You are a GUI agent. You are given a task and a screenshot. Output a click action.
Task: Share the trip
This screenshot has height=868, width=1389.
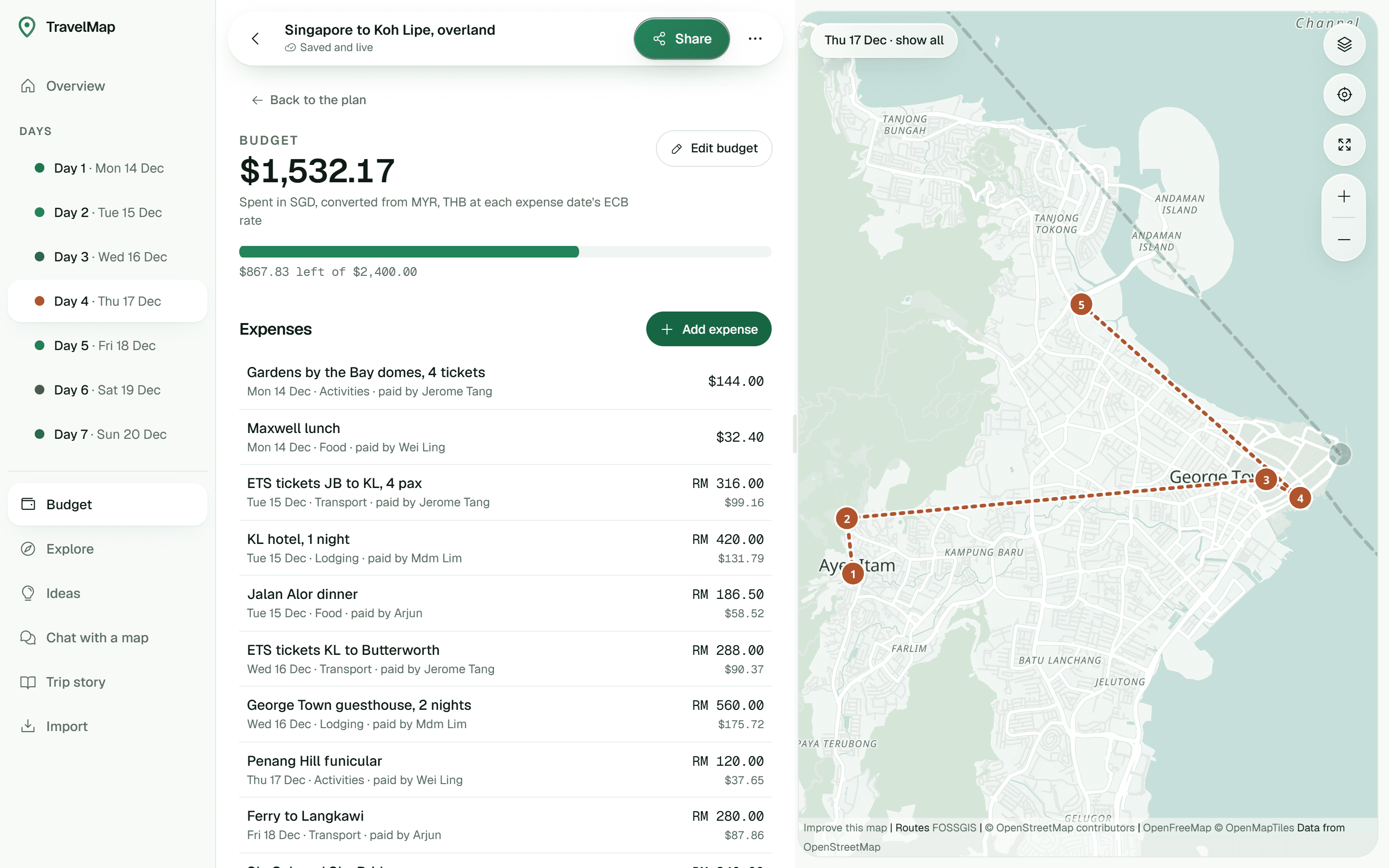point(681,39)
